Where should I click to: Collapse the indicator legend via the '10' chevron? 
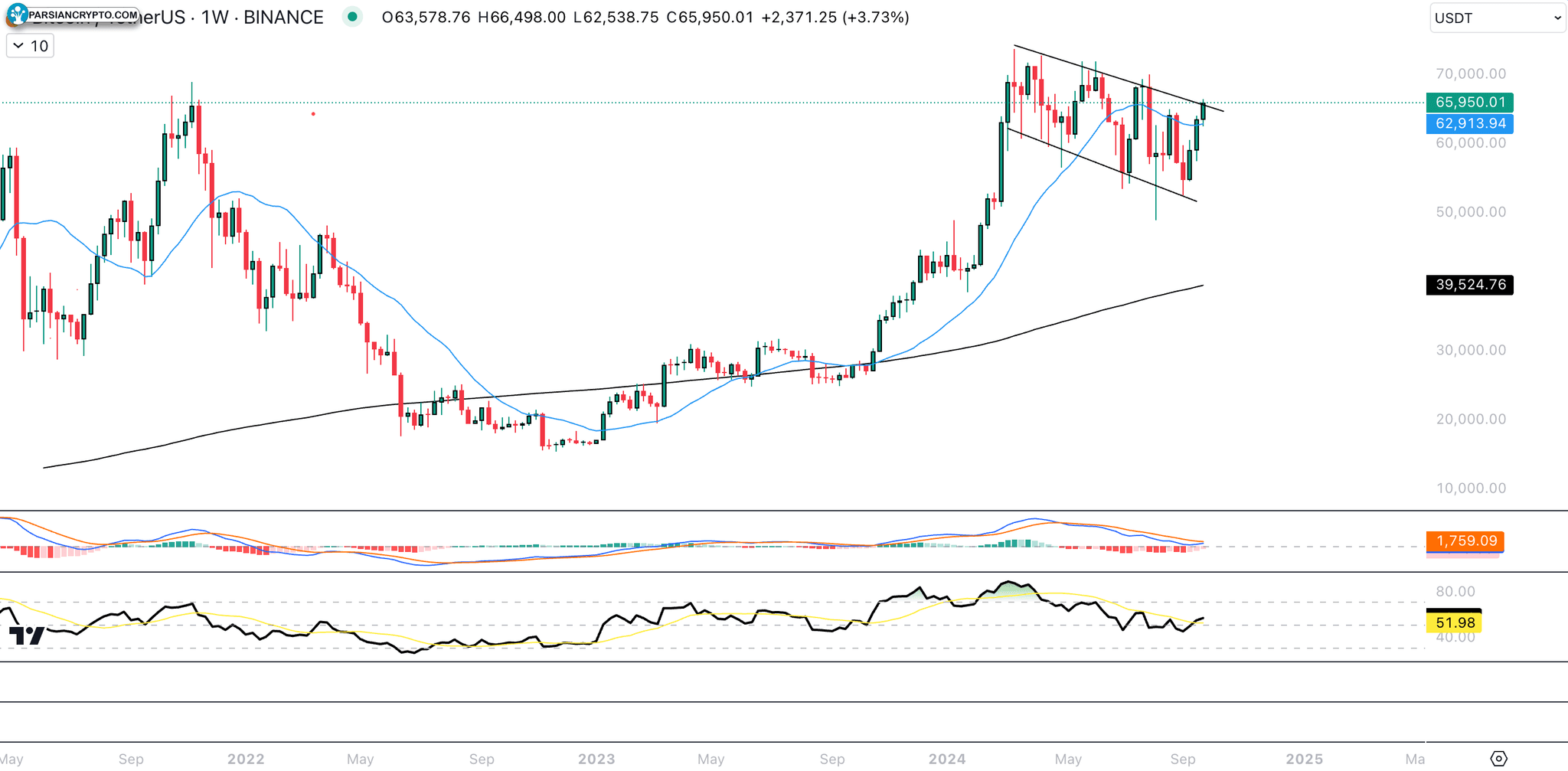tap(17, 45)
